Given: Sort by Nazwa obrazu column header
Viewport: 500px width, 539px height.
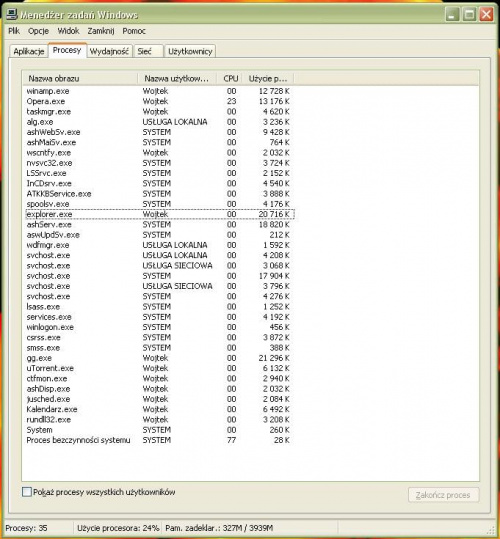Looking at the screenshot, I should coord(80,78).
